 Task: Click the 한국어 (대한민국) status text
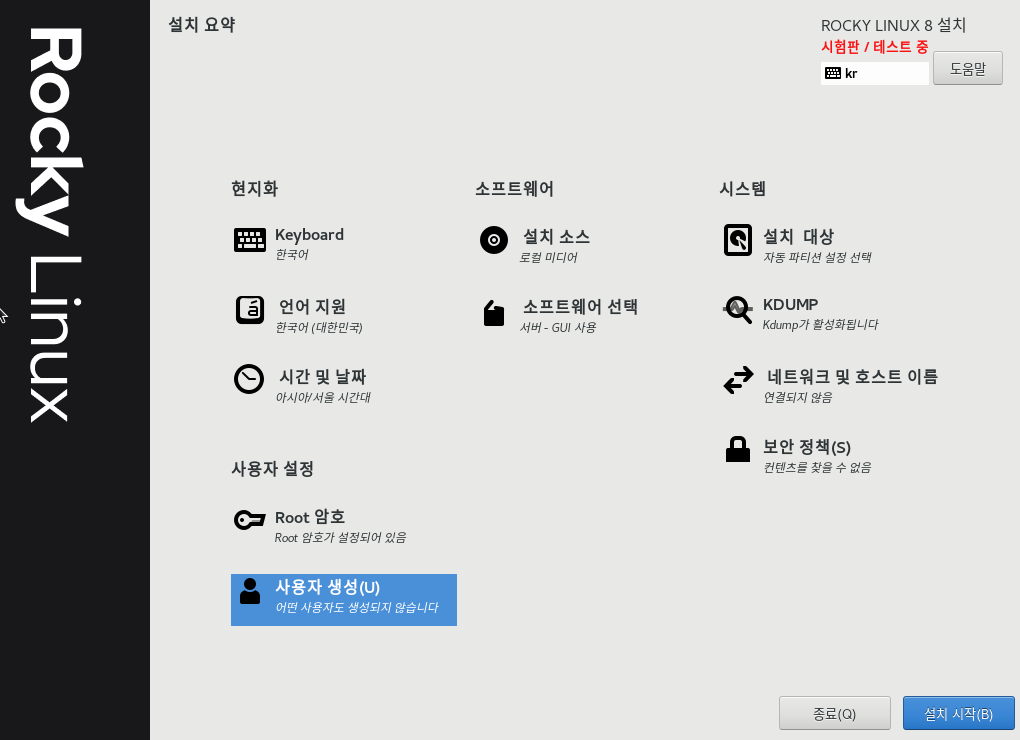pyautogui.click(x=319, y=327)
